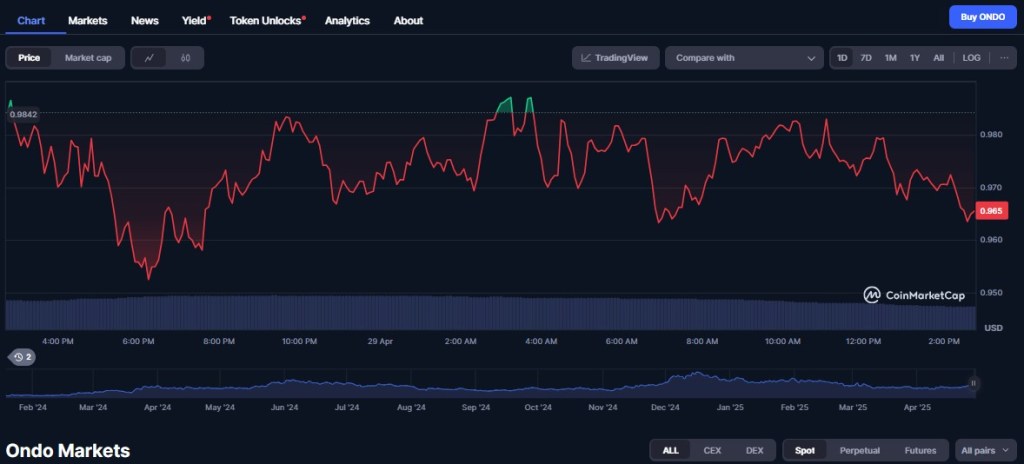1024x464 pixels.
Task: Filter markets by CEX
Action: point(712,450)
